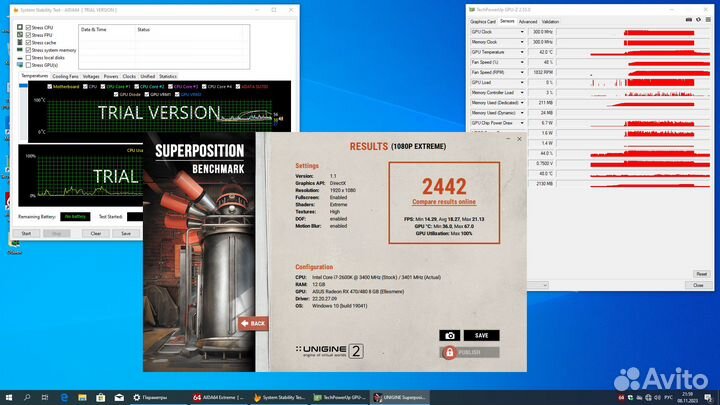Open the GPU selector combo box in GPU-Z

pos(537,285)
